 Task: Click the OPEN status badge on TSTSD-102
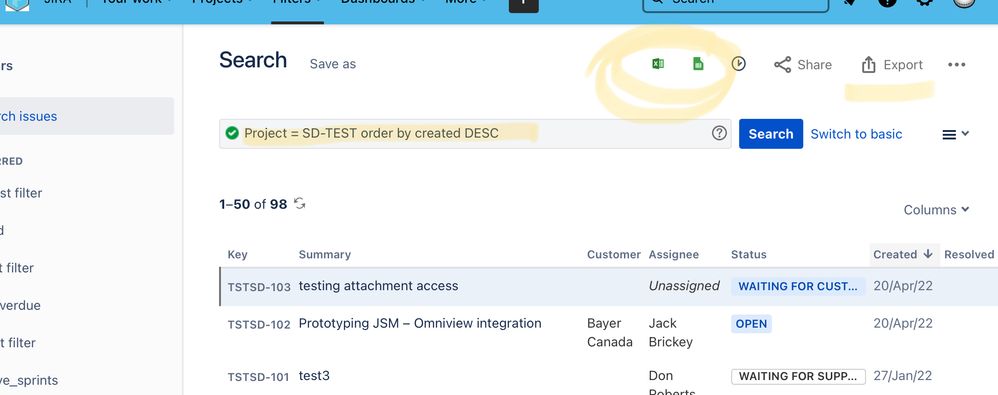[751, 323]
